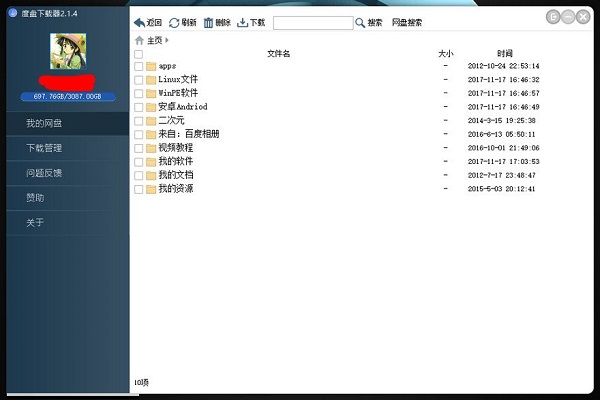Open 下载管理 in the sidebar
The width and height of the screenshot is (600, 400).
click(44, 148)
